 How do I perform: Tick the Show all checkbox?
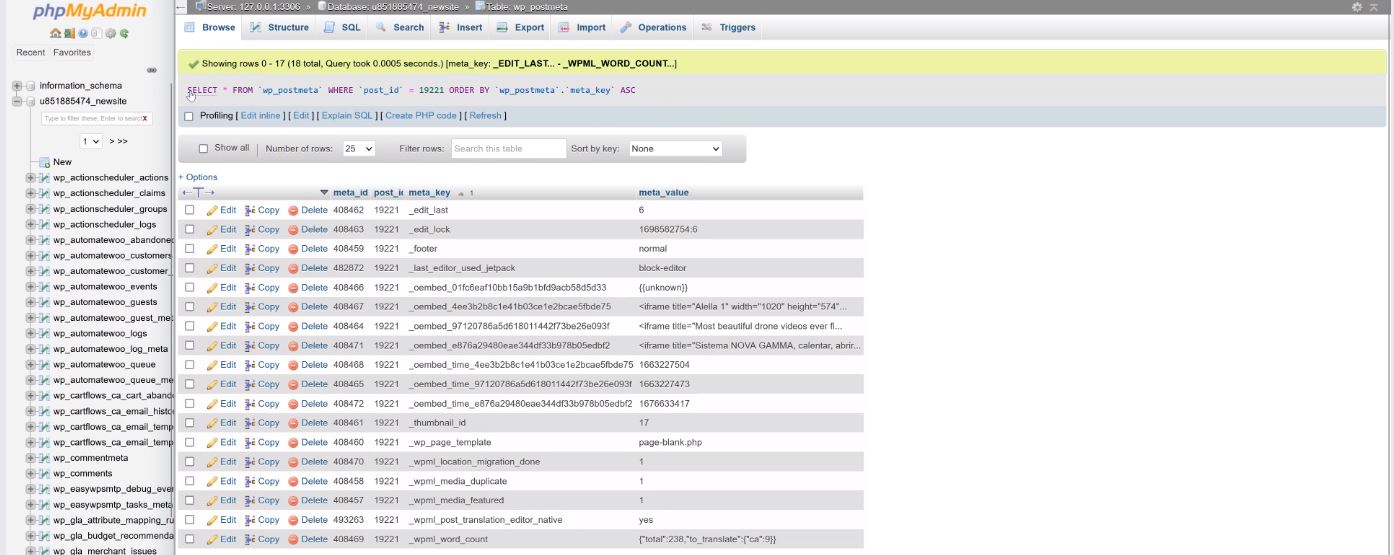coord(203,148)
